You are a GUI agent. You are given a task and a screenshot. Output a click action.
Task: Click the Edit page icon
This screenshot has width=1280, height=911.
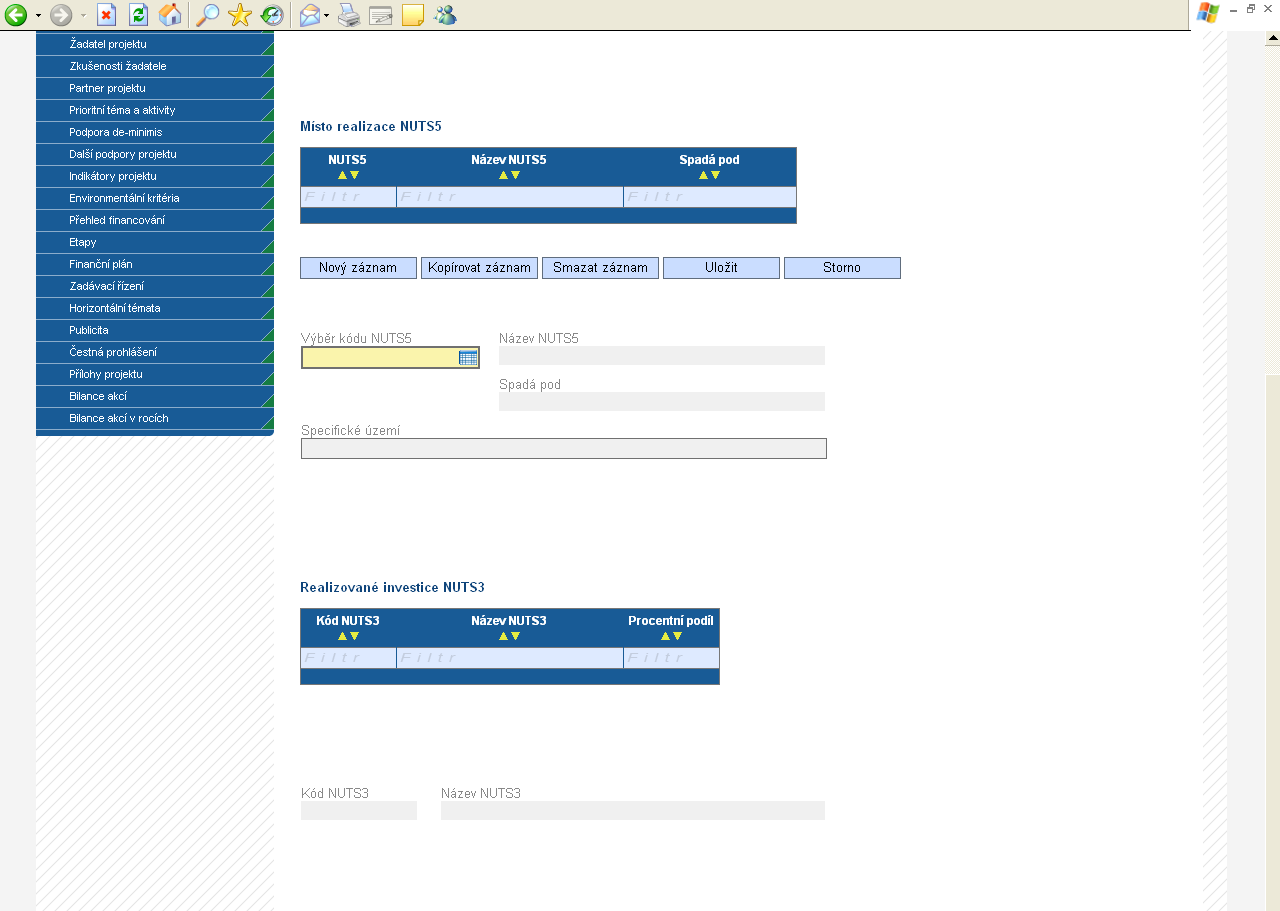[380, 14]
